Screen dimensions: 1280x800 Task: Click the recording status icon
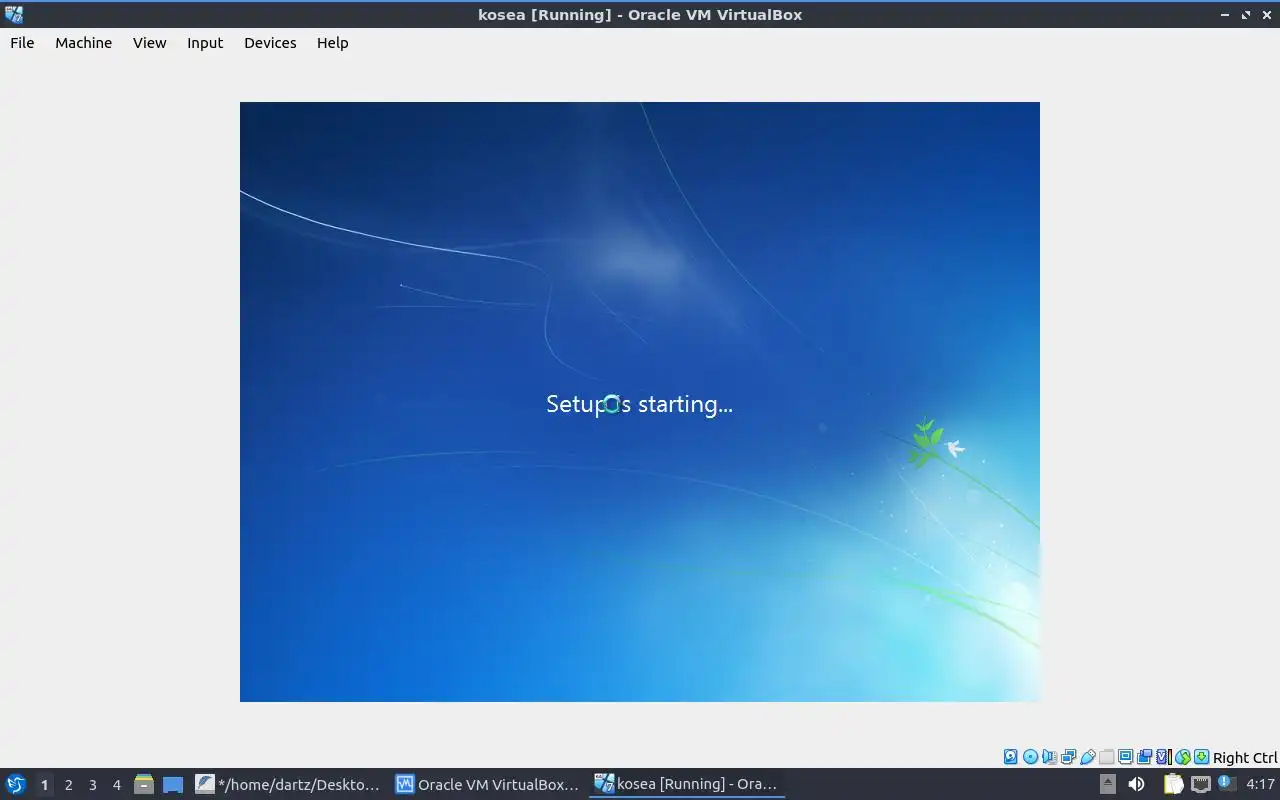1144,757
